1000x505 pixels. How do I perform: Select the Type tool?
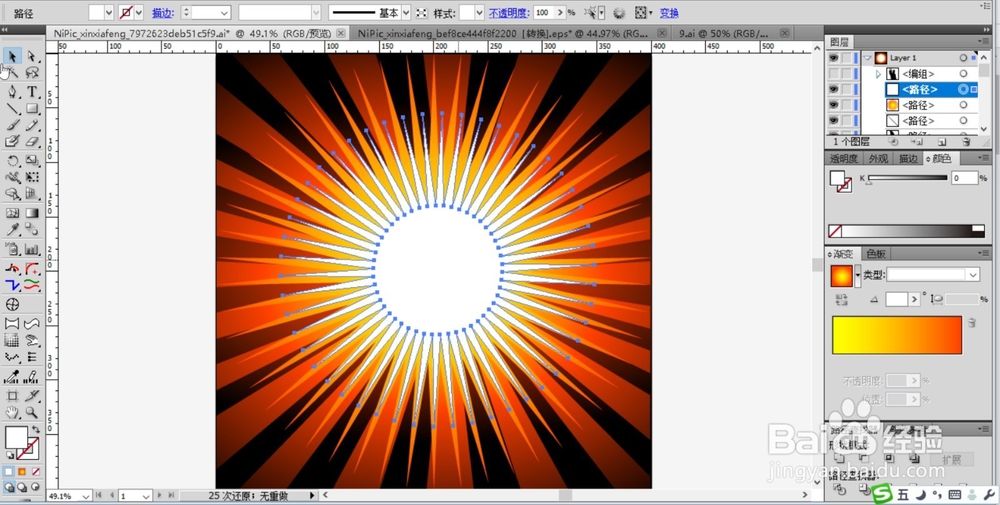coord(32,92)
